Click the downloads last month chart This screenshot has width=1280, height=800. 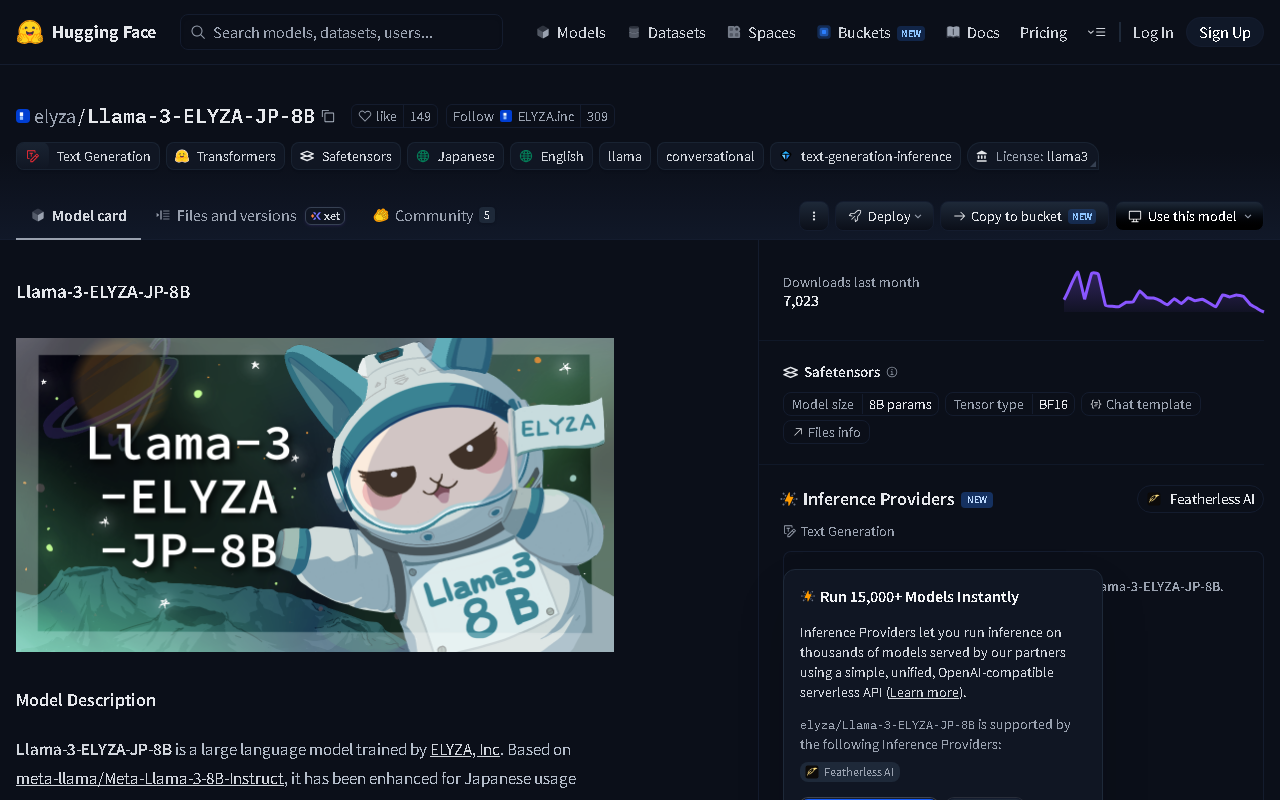[1163, 290]
